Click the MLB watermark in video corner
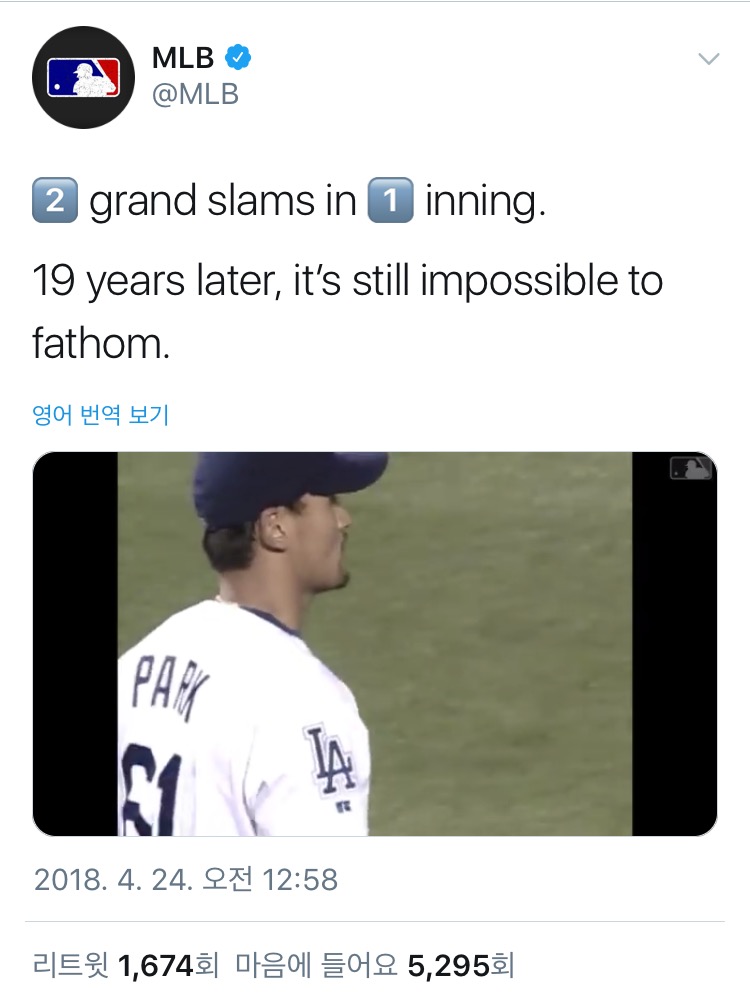This screenshot has width=750, height=1008. pyautogui.click(x=690, y=468)
